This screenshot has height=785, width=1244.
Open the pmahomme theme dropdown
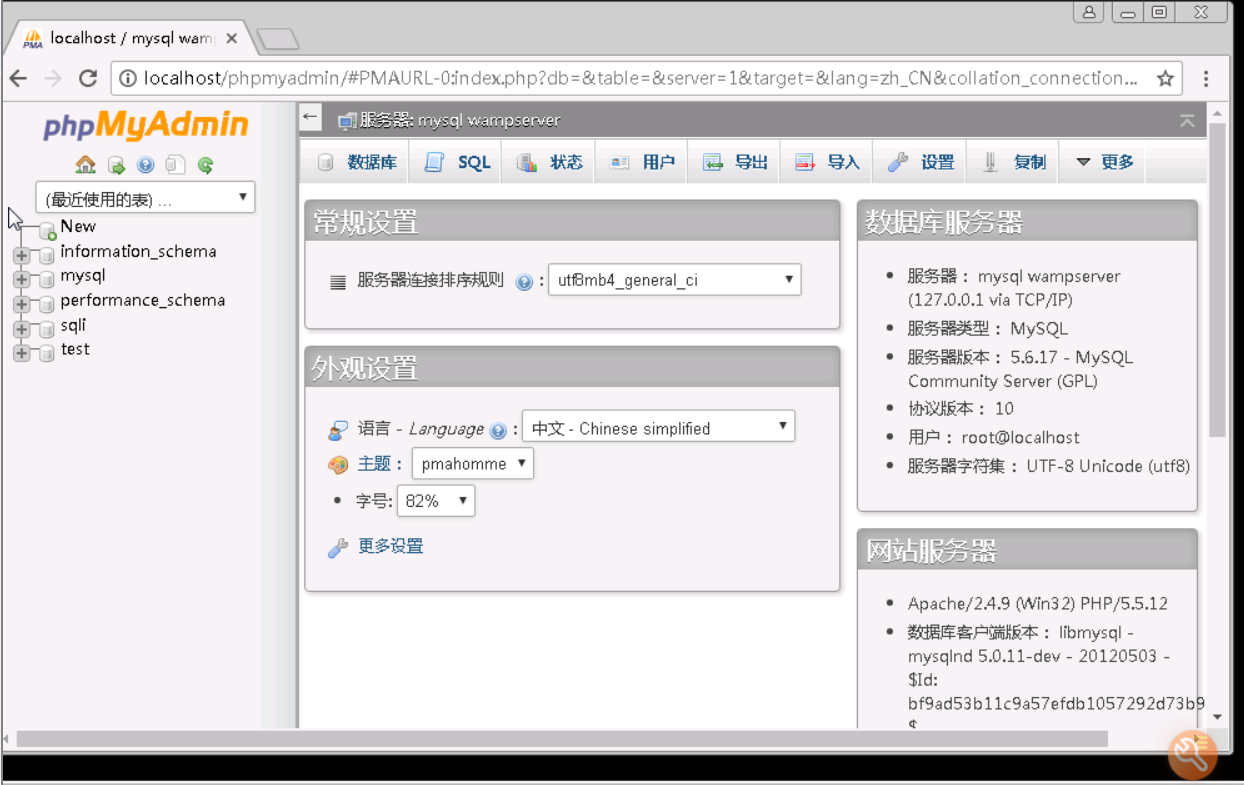coord(472,464)
